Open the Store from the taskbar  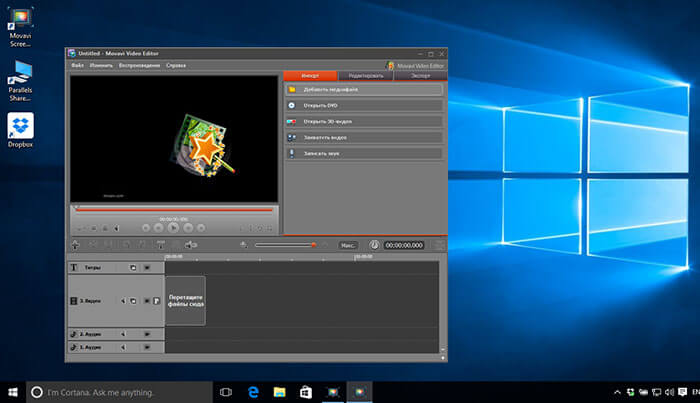[306, 392]
